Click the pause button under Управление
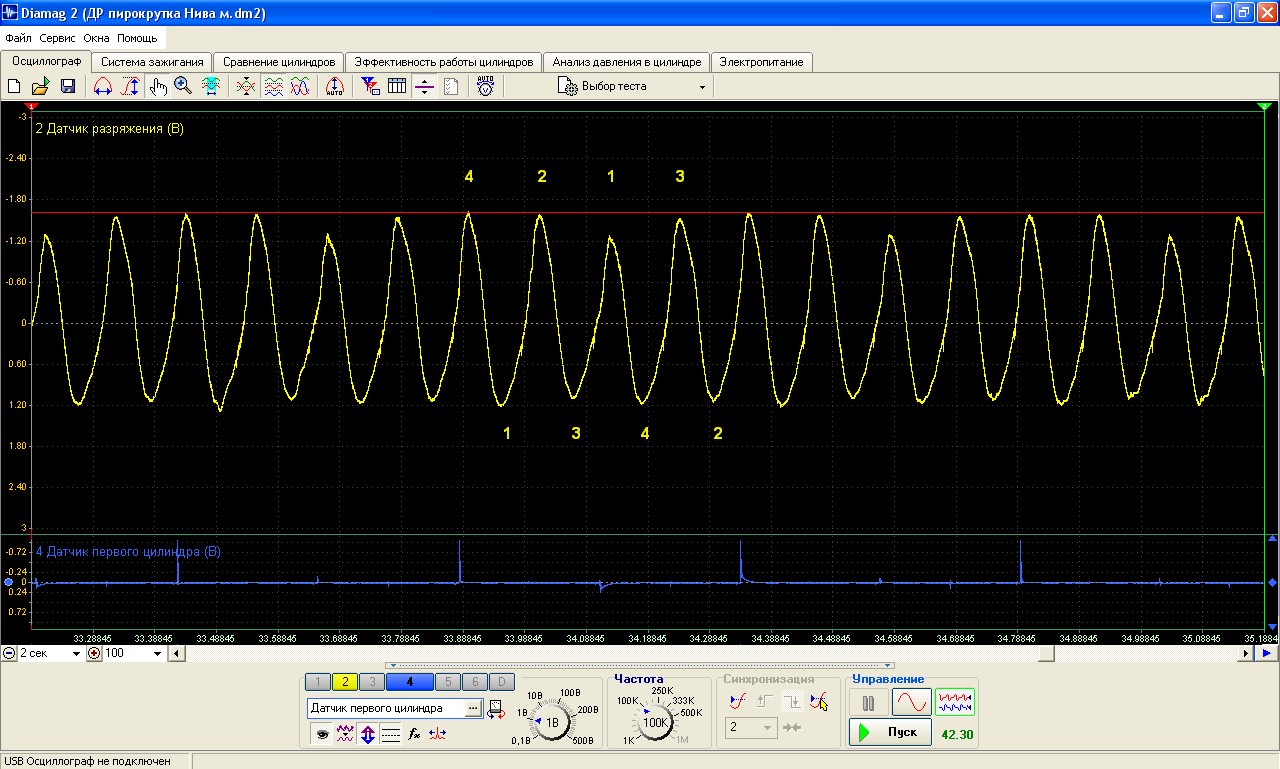Image resolution: width=1280 pixels, height=769 pixels. pyautogui.click(x=868, y=702)
